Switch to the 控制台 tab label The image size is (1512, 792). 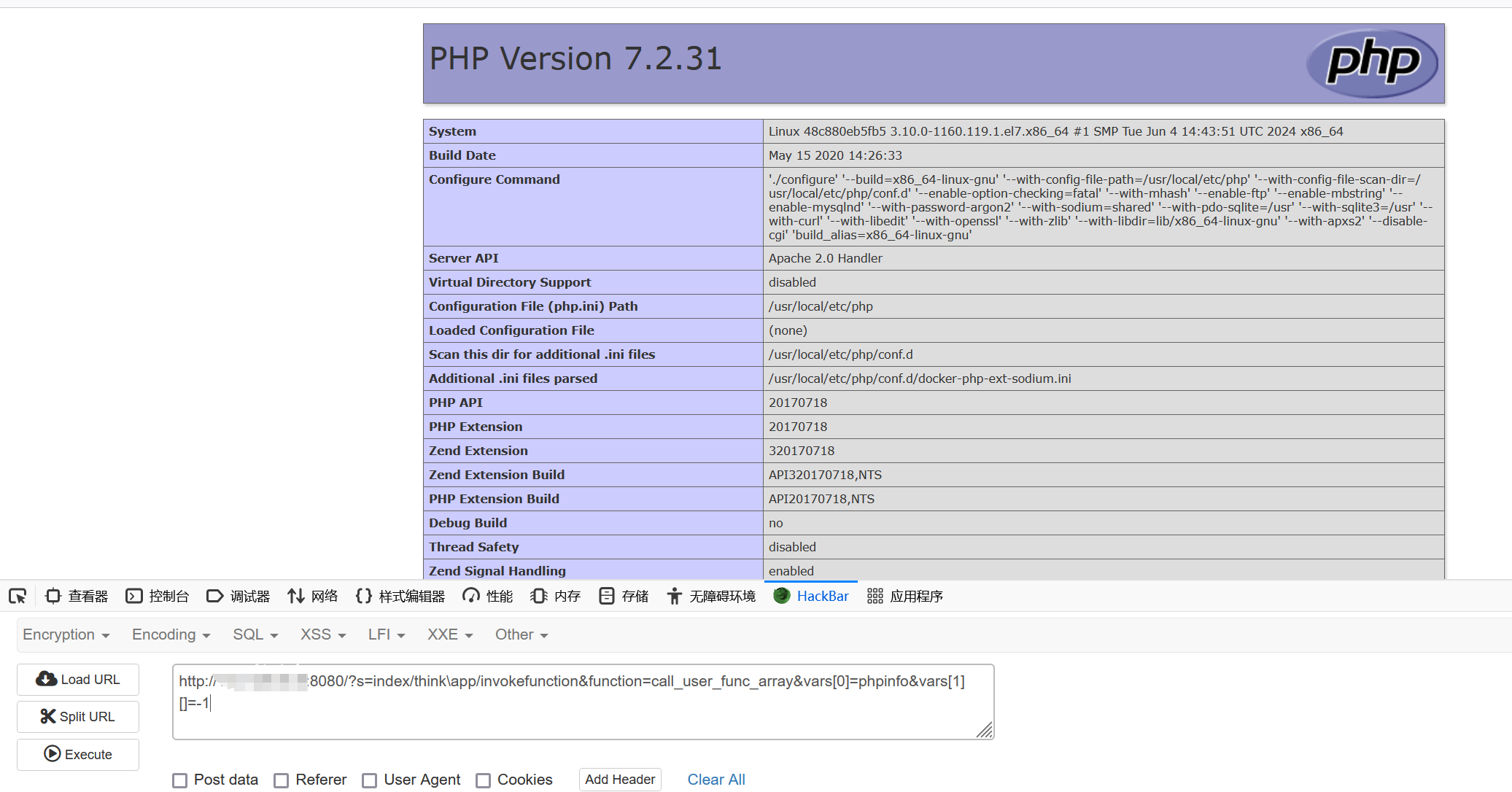click(169, 597)
